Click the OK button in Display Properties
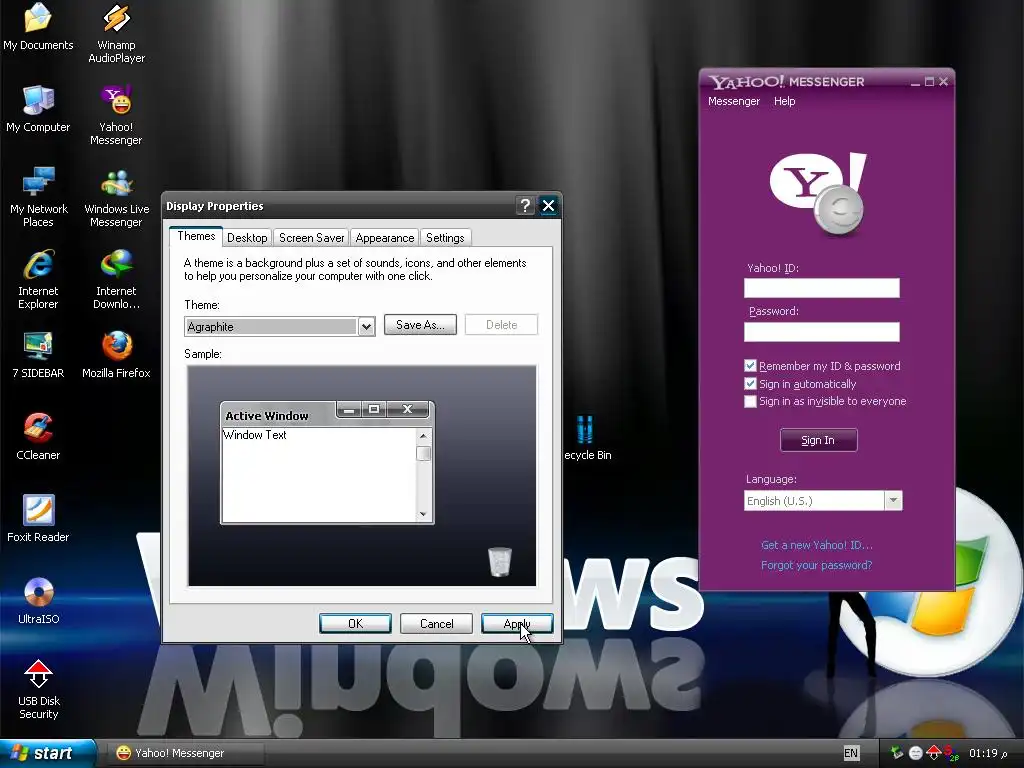This screenshot has height=768, width=1024. pos(355,624)
